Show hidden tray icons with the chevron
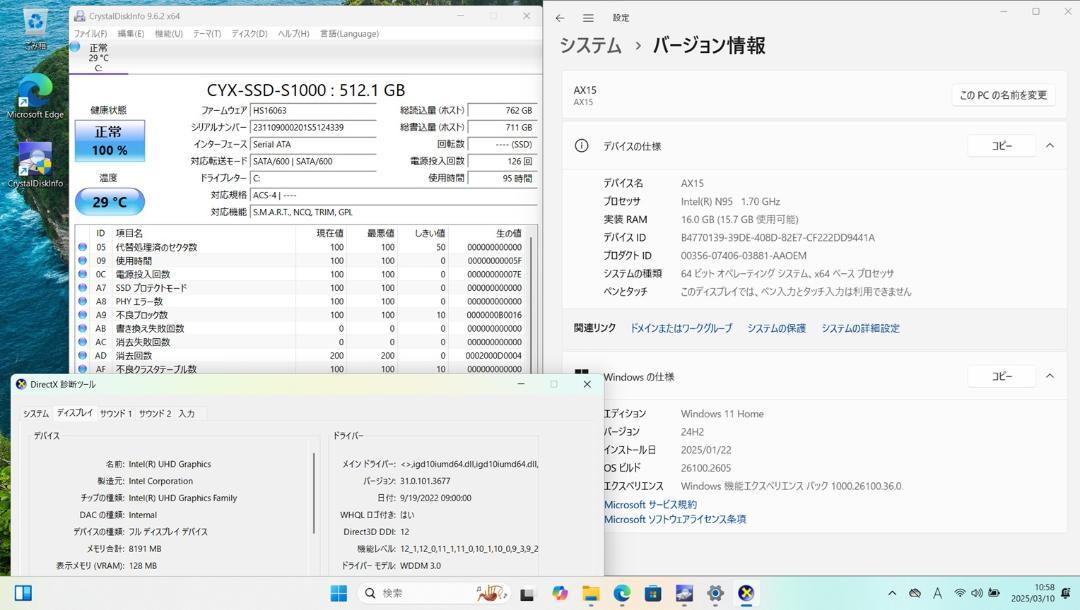Viewport: 1080px width, 610px height. pyautogui.click(x=892, y=593)
